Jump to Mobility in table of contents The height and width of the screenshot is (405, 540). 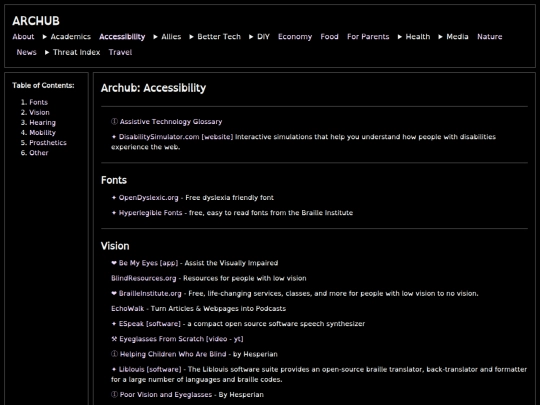click(x=42, y=133)
